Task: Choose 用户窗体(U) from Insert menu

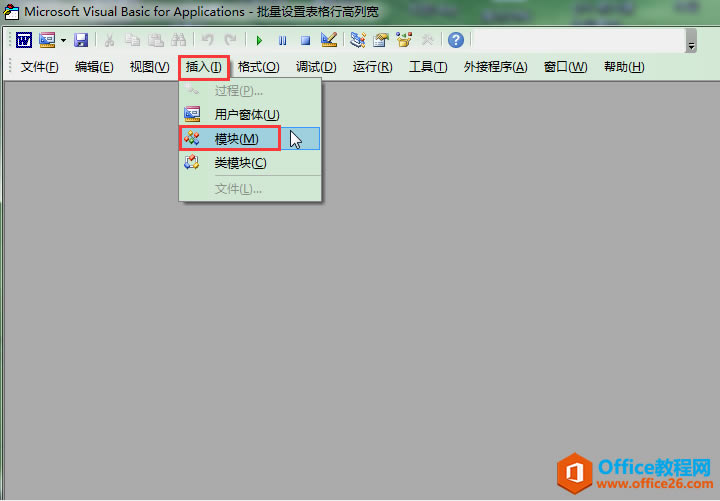Action: click(x=250, y=114)
